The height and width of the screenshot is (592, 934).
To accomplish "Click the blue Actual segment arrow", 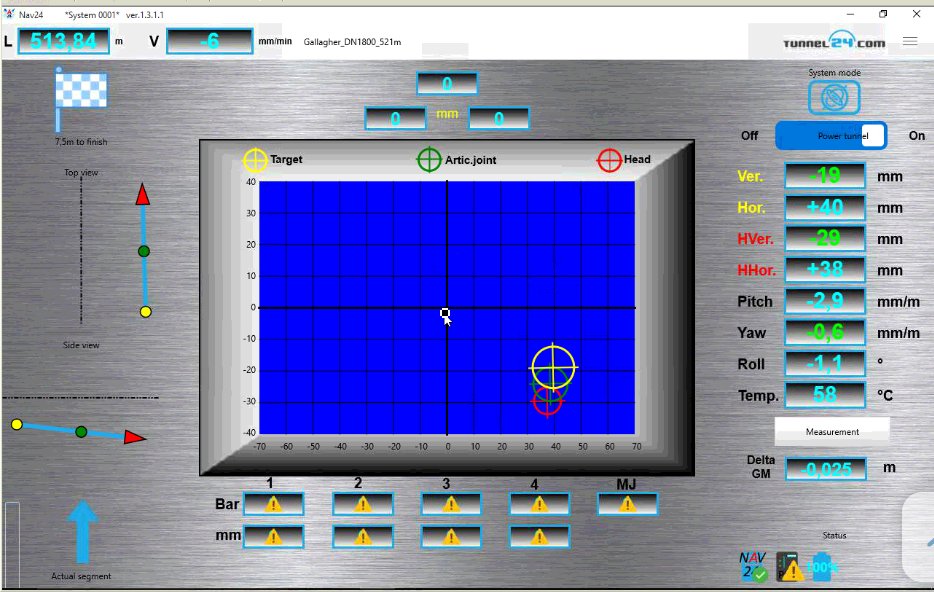I will coord(82,534).
